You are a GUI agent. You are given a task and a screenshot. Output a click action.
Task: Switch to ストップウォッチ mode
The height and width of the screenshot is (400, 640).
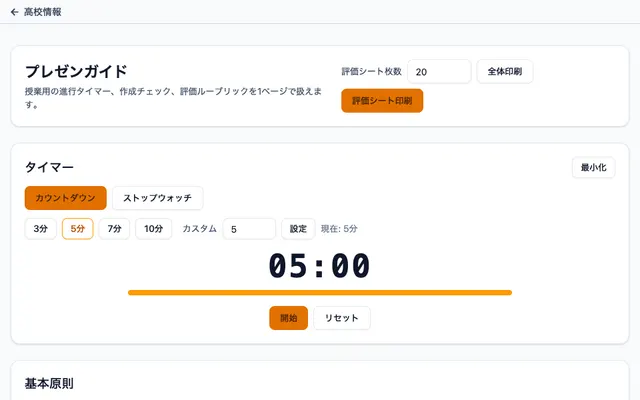(158, 198)
